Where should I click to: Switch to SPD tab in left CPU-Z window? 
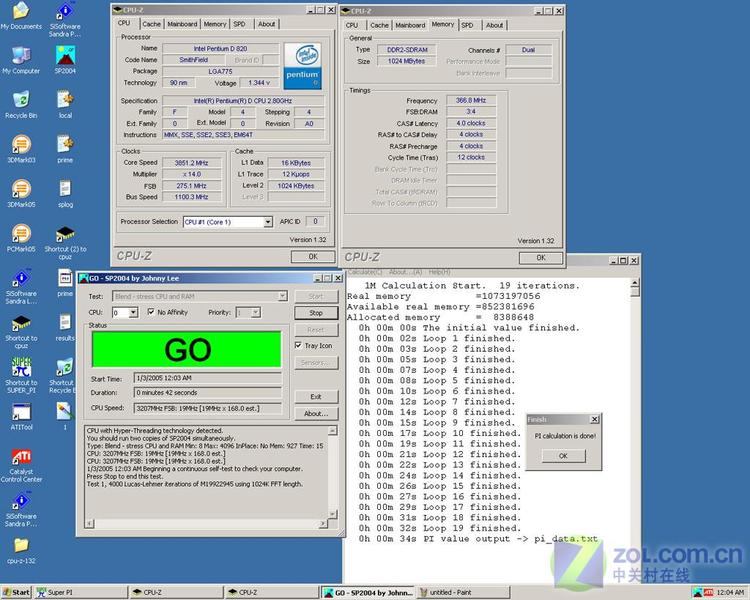coord(240,24)
